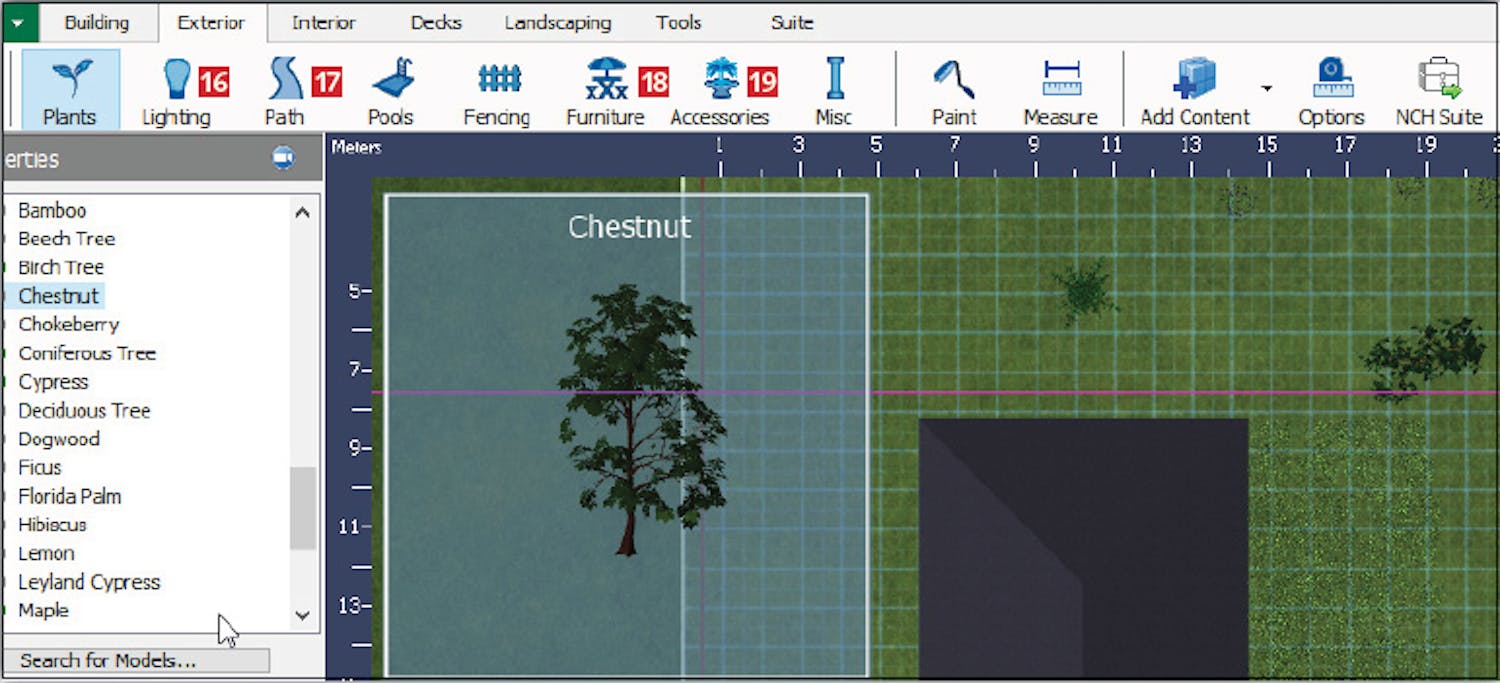Choose the Path tool
The image size is (1500, 683).
[286, 90]
